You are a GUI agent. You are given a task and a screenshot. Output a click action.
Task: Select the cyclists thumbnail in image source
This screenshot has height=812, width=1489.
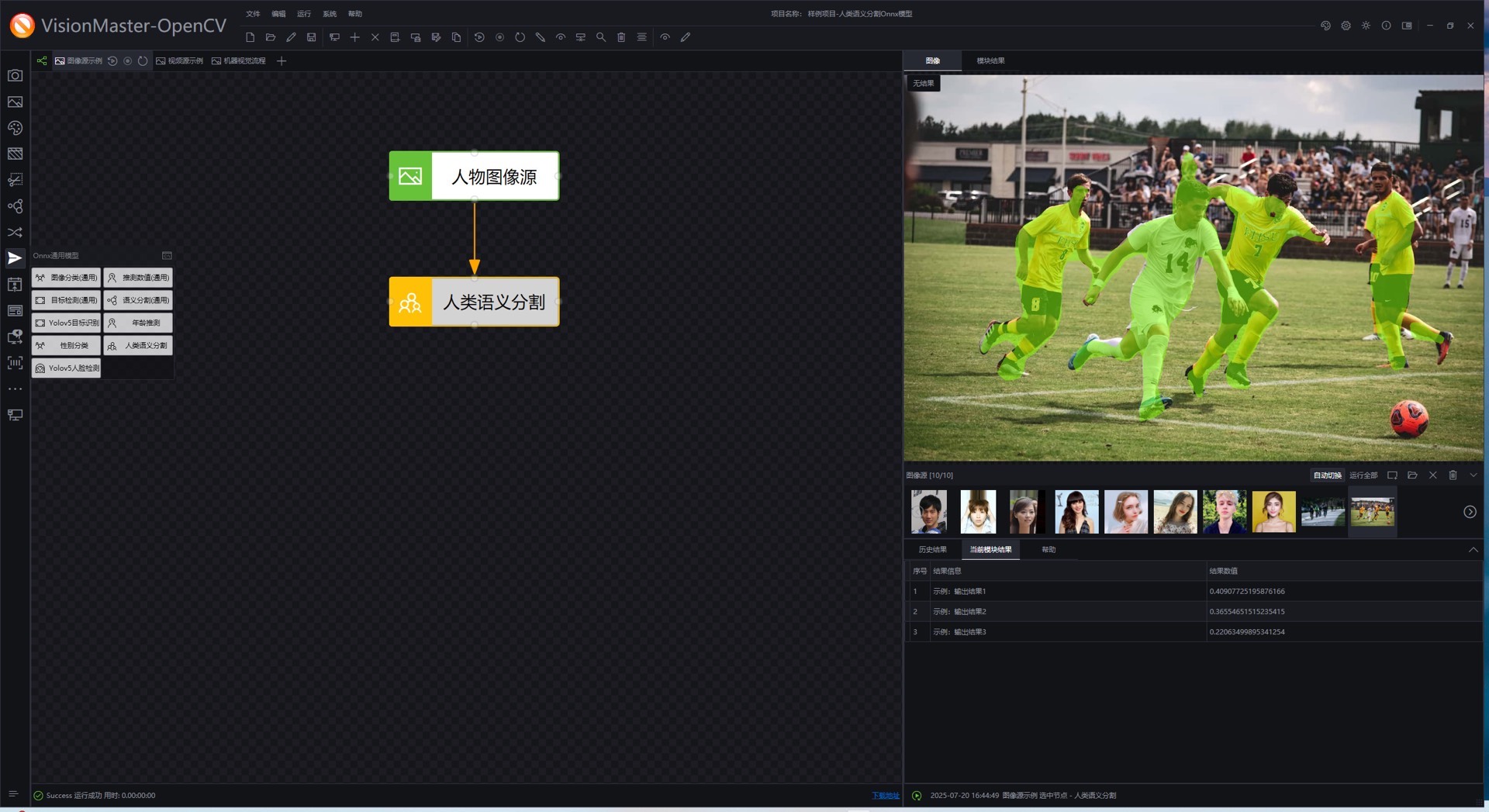point(1323,512)
